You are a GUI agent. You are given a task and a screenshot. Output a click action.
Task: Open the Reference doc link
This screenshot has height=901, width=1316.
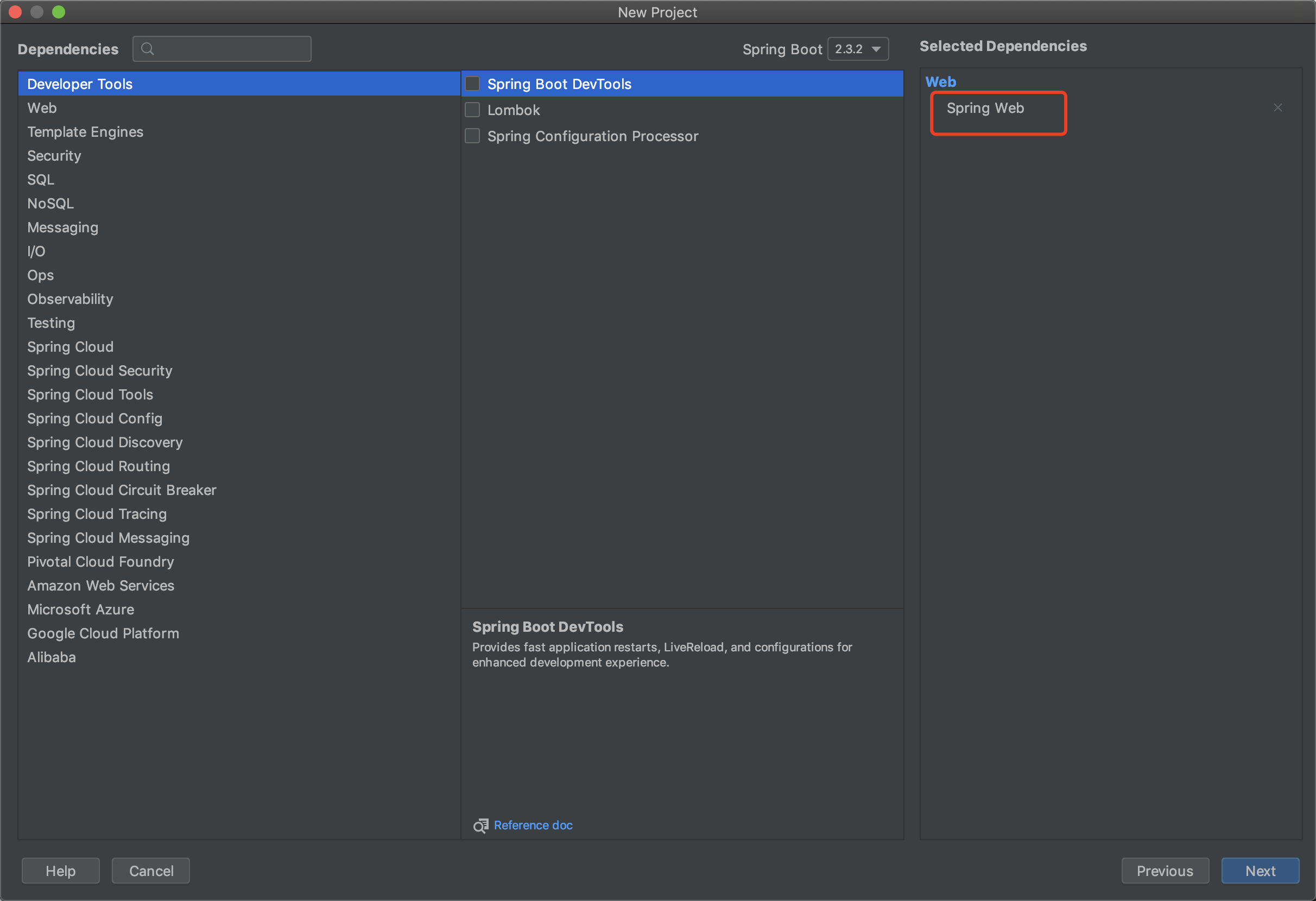coord(533,825)
